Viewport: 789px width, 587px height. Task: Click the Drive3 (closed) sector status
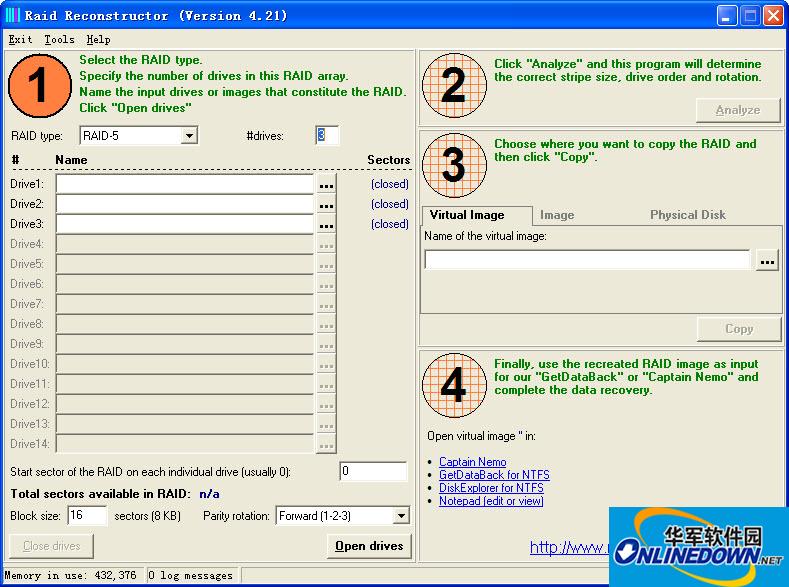coord(389,224)
